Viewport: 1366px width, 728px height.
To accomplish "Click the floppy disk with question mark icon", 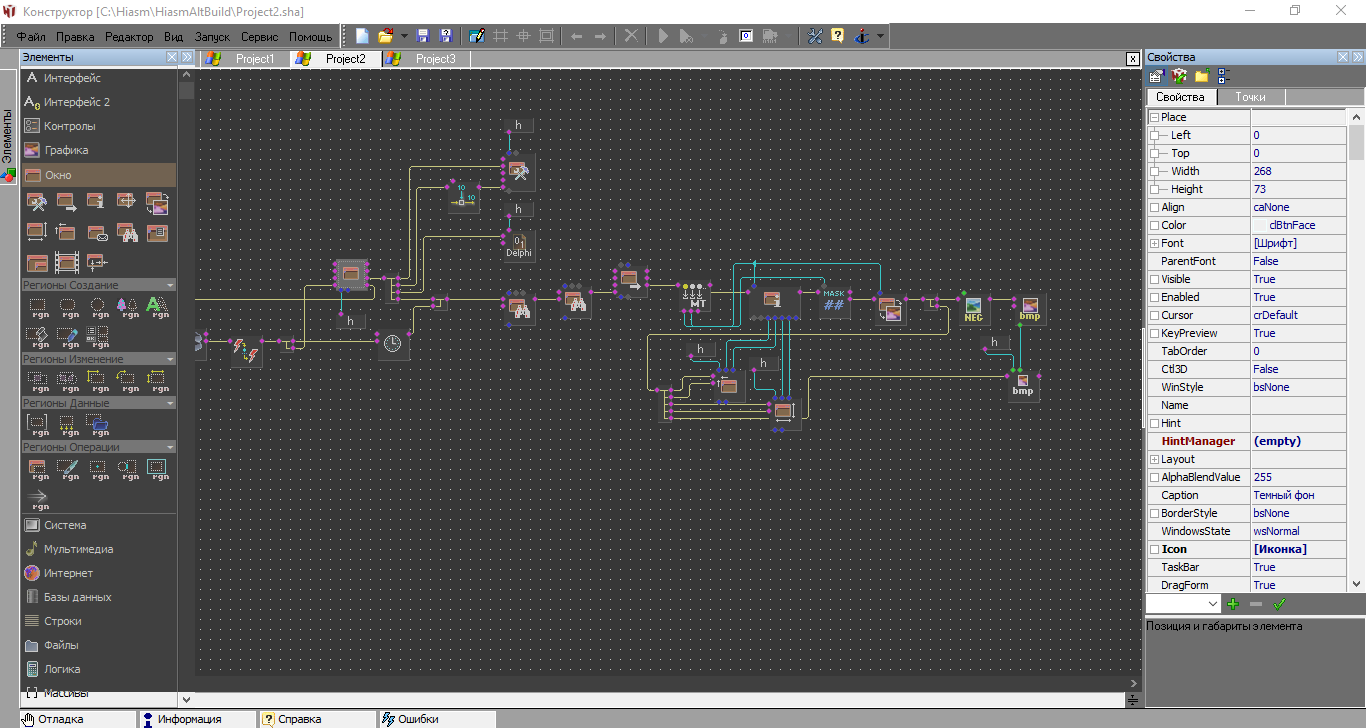I will (446, 36).
